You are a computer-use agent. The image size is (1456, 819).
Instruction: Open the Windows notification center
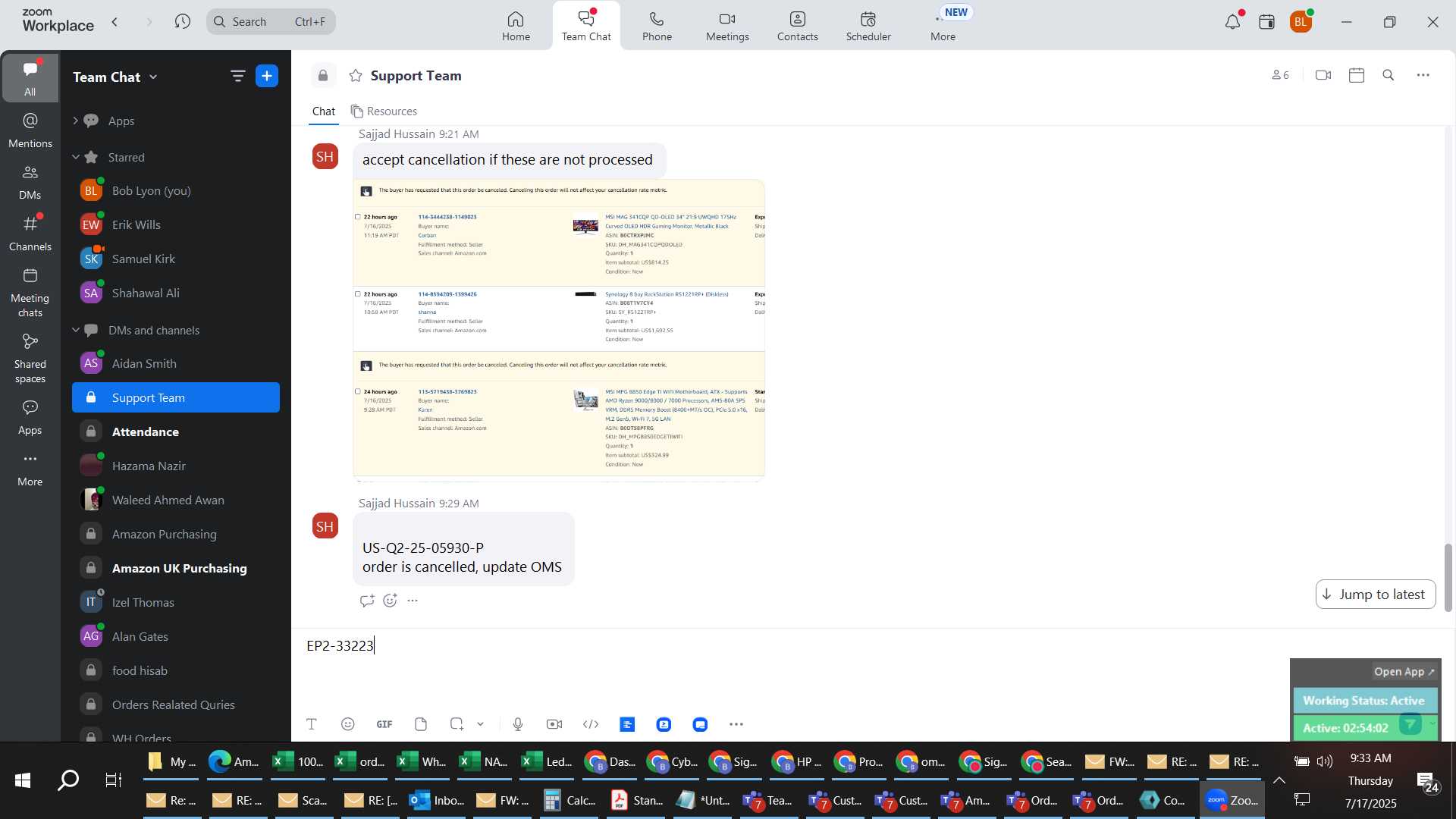click(1426, 782)
